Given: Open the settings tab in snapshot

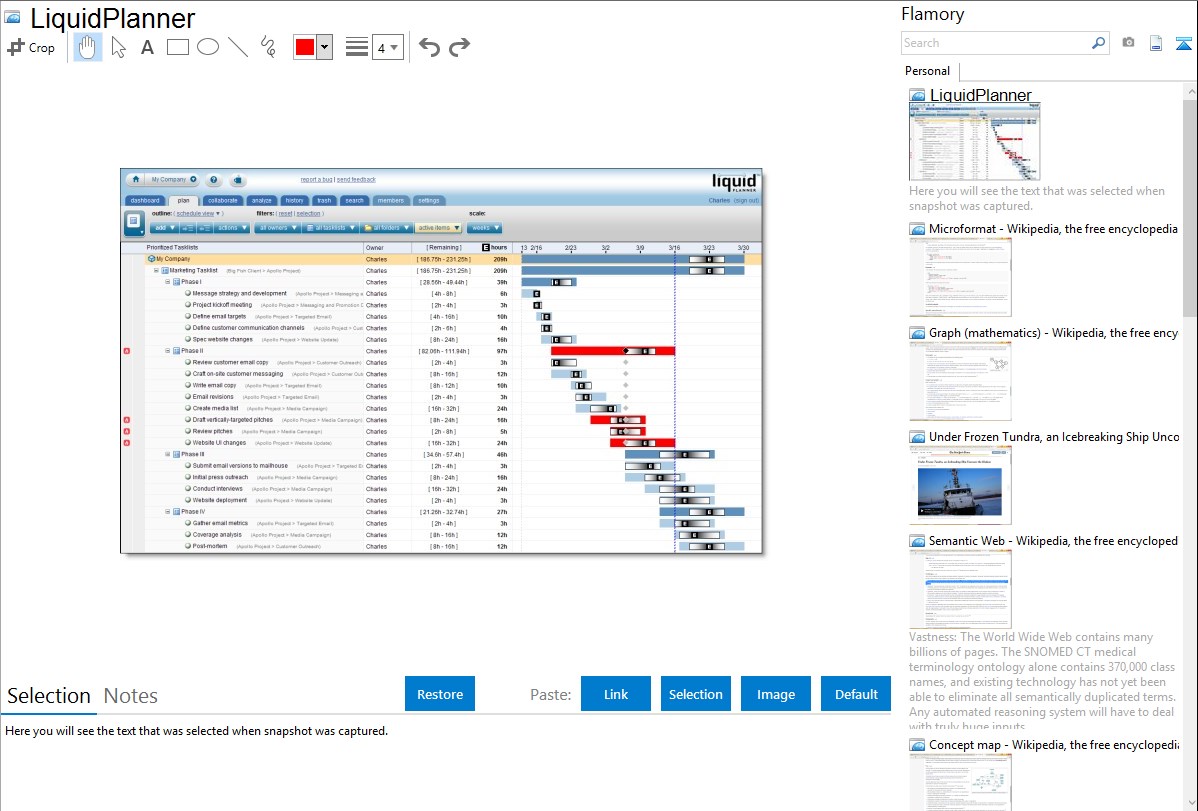Looking at the screenshot, I should [429, 200].
